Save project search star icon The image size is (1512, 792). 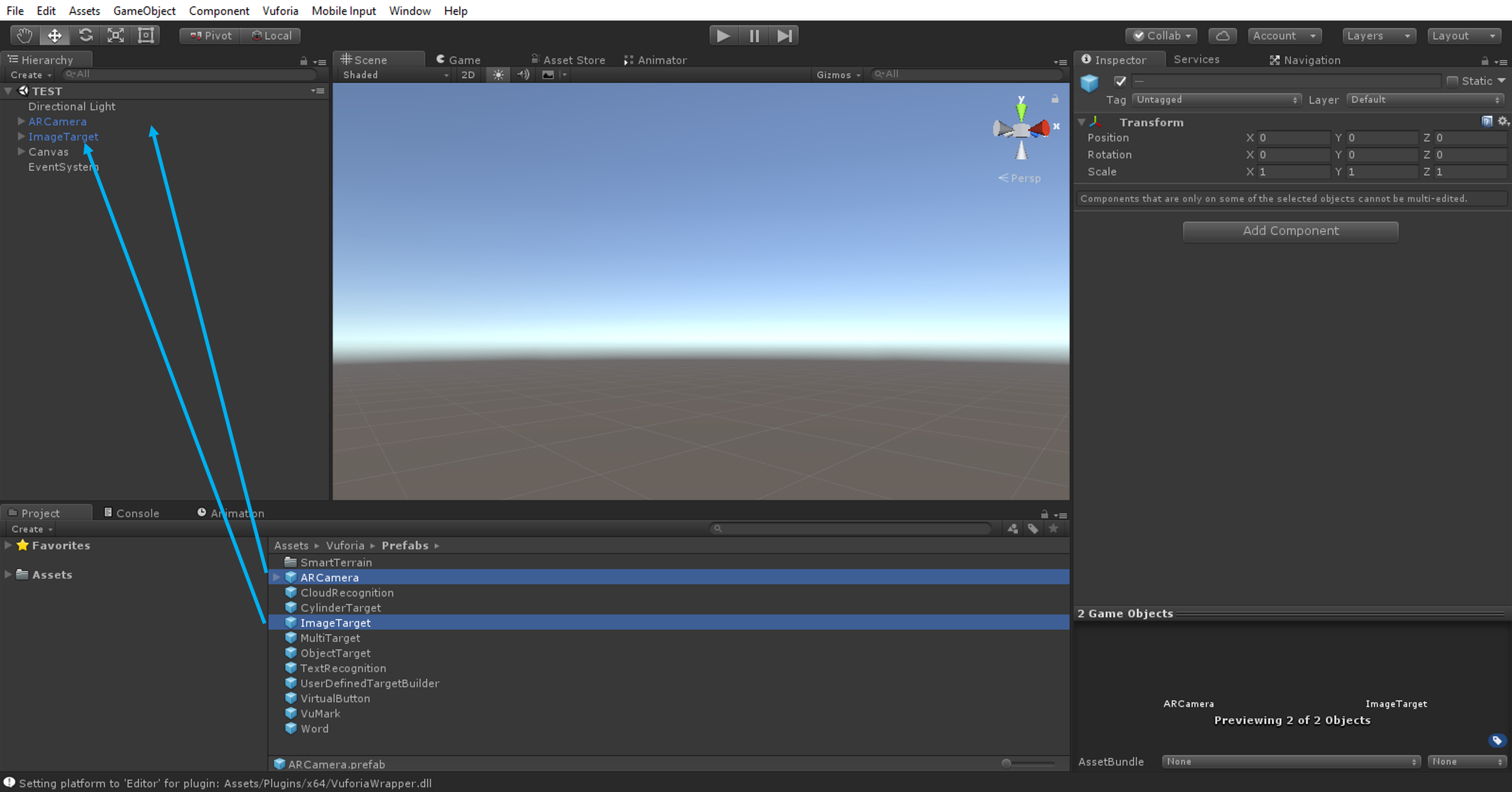click(x=1054, y=528)
